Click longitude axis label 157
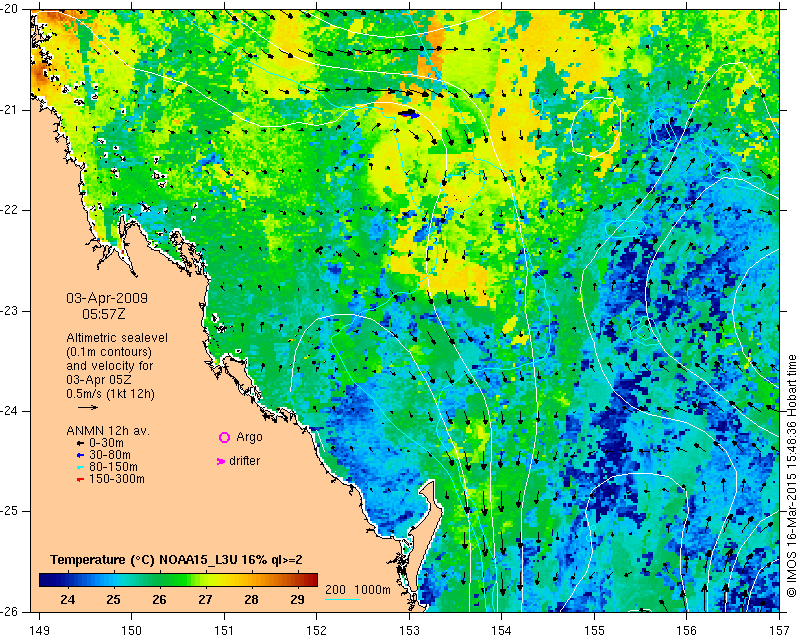800x640 pixels. coord(779,631)
